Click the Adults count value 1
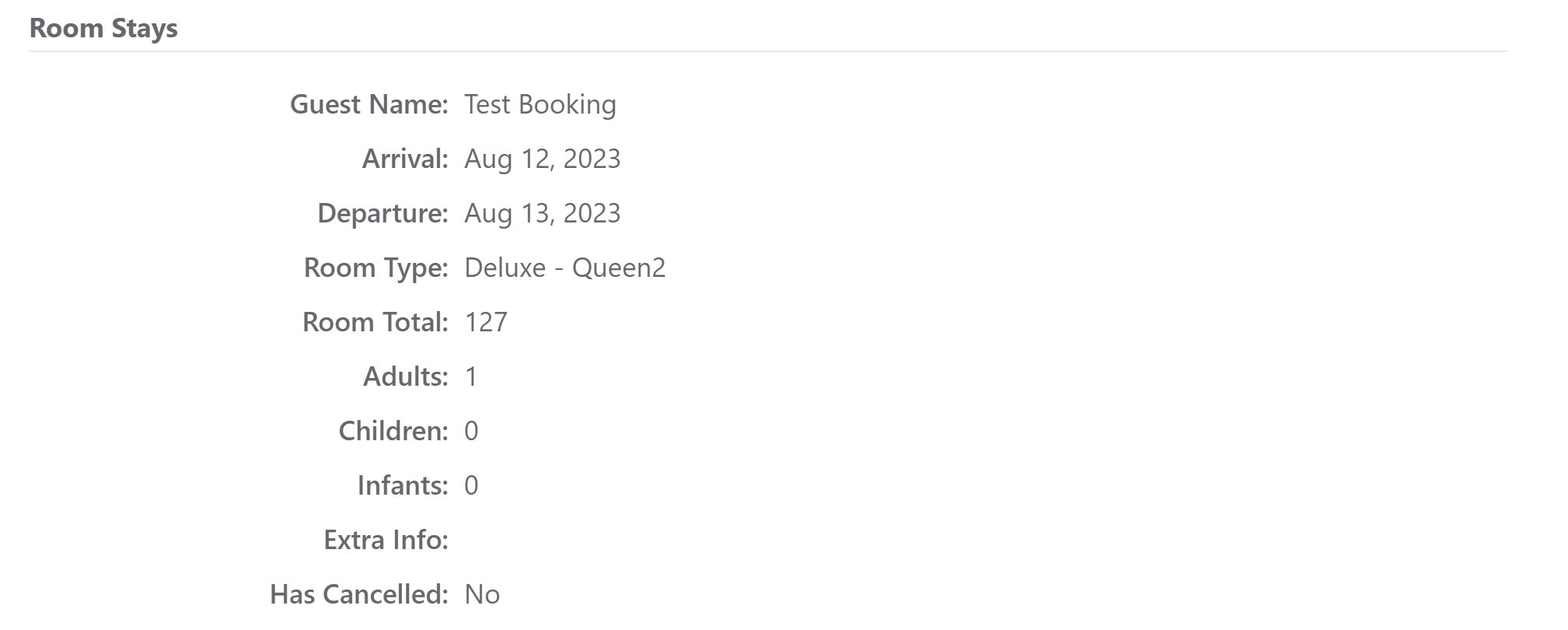Image resolution: width=1568 pixels, height=630 pixels. click(471, 376)
